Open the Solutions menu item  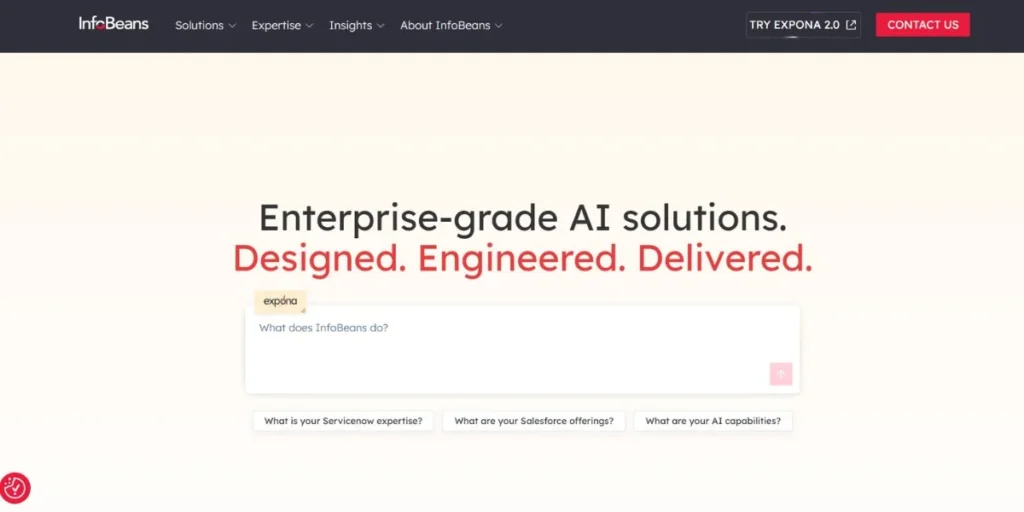pyautogui.click(x=199, y=25)
